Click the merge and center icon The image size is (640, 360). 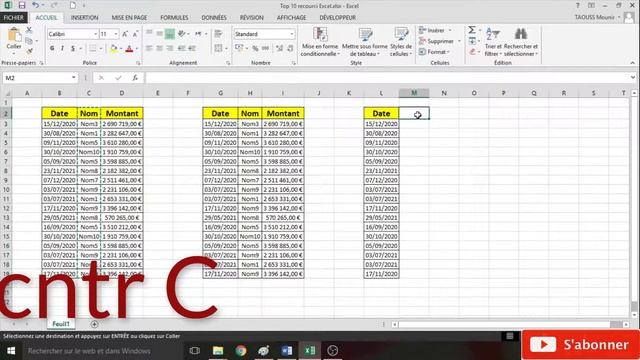coord(218,49)
